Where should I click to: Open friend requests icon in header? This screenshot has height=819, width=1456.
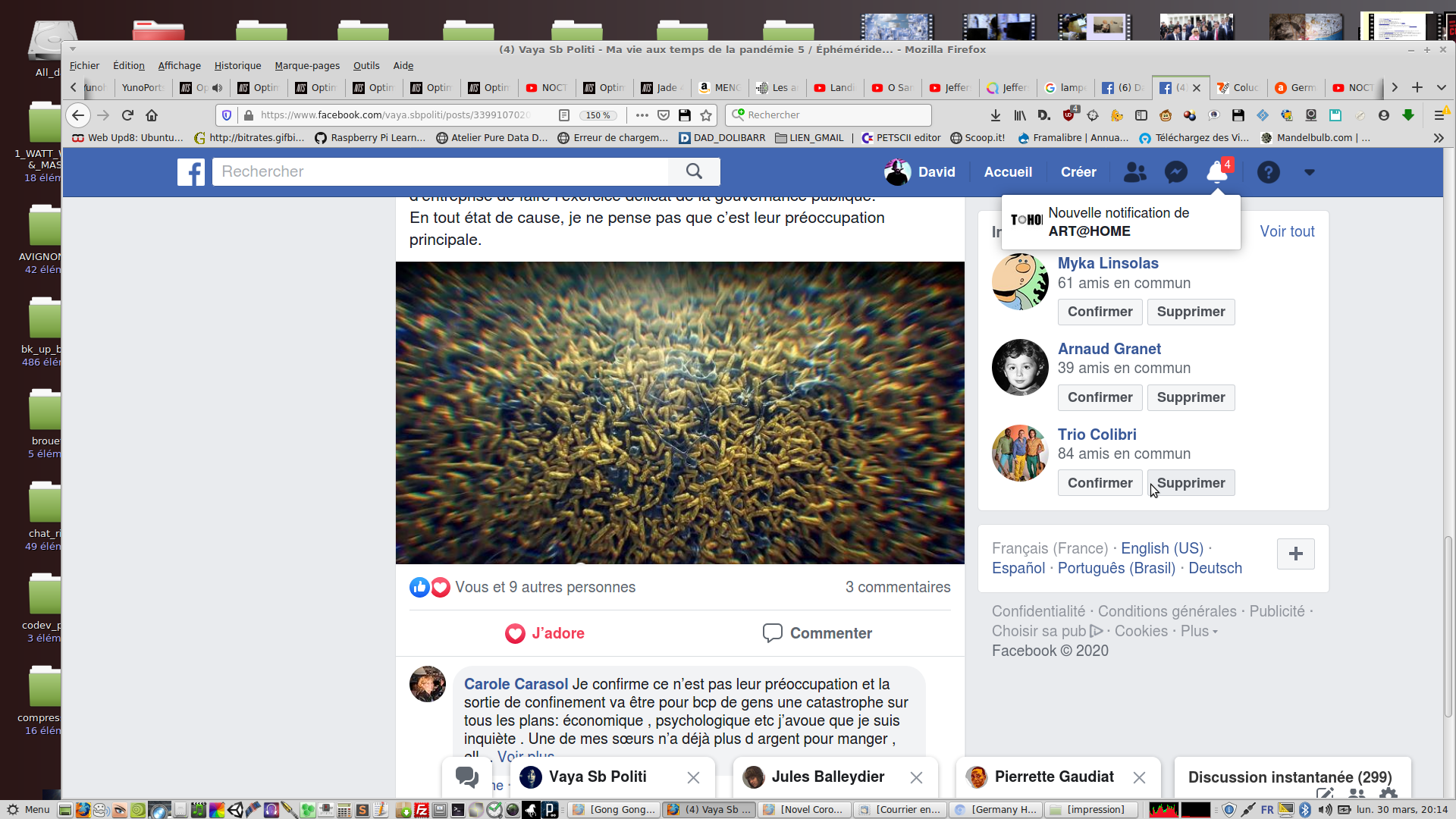(1134, 172)
